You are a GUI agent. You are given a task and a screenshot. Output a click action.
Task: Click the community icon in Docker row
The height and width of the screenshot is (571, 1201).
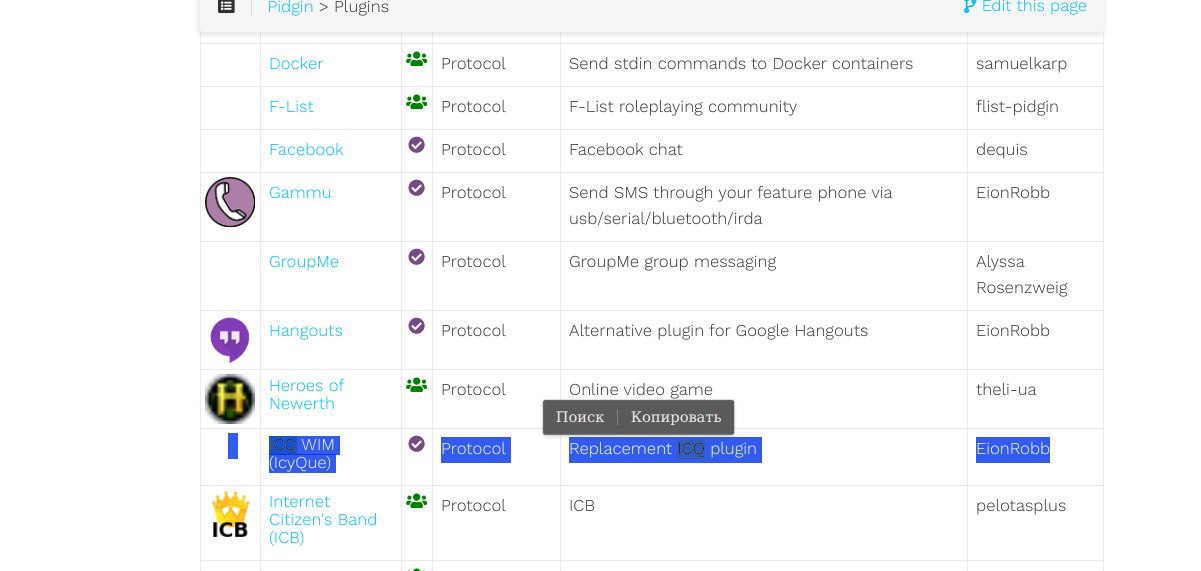[x=417, y=59]
